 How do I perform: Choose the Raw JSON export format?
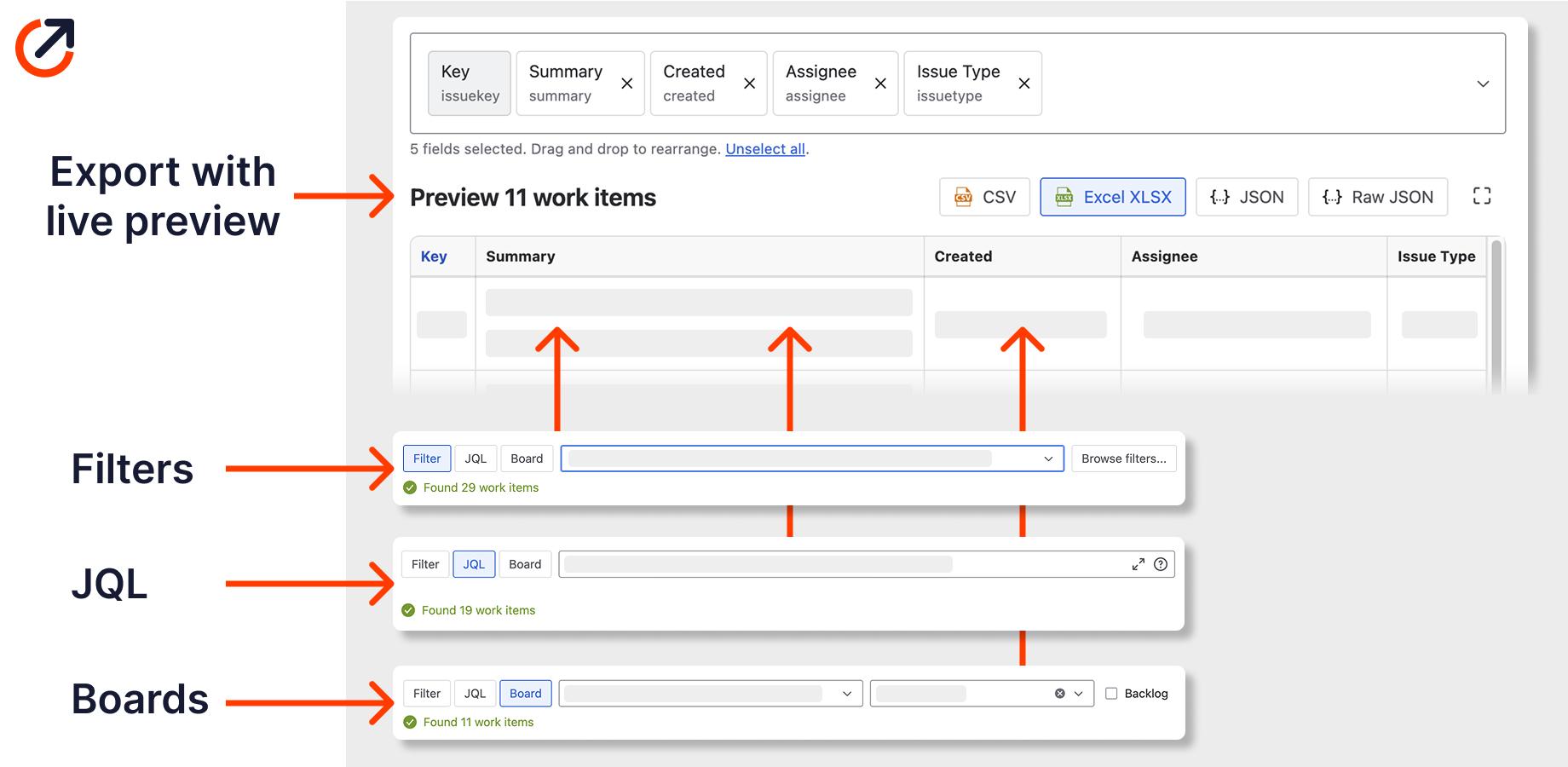[x=1377, y=197]
